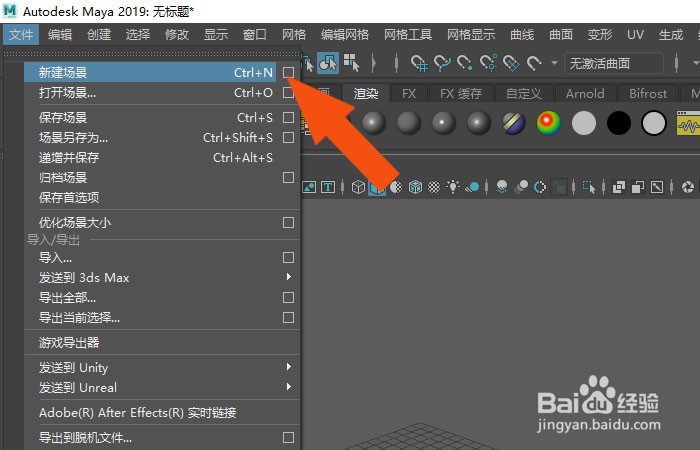Open option box for 新建场景

pos(288,72)
